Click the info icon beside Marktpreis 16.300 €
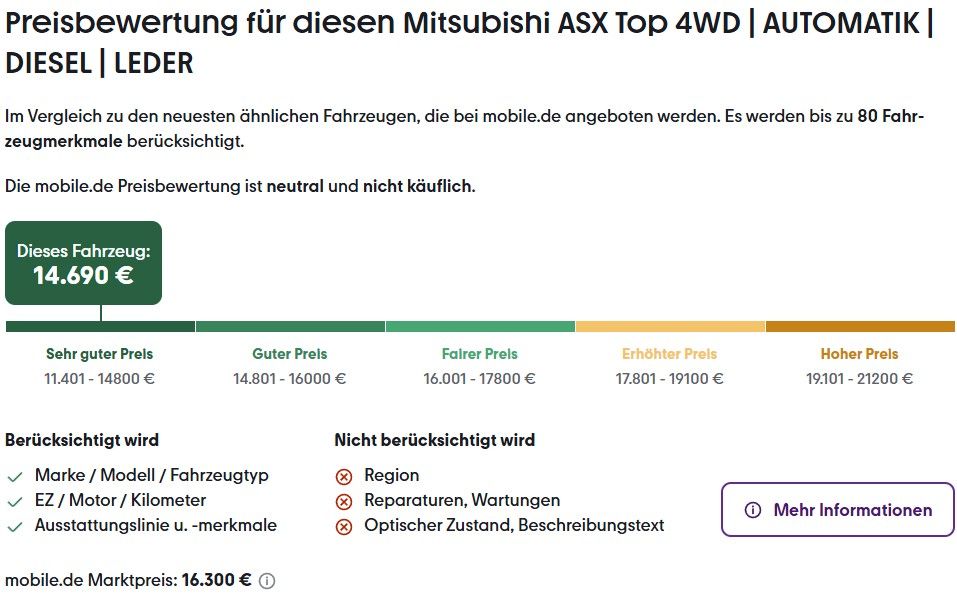The width and height of the screenshot is (957, 612). click(x=267, y=581)
